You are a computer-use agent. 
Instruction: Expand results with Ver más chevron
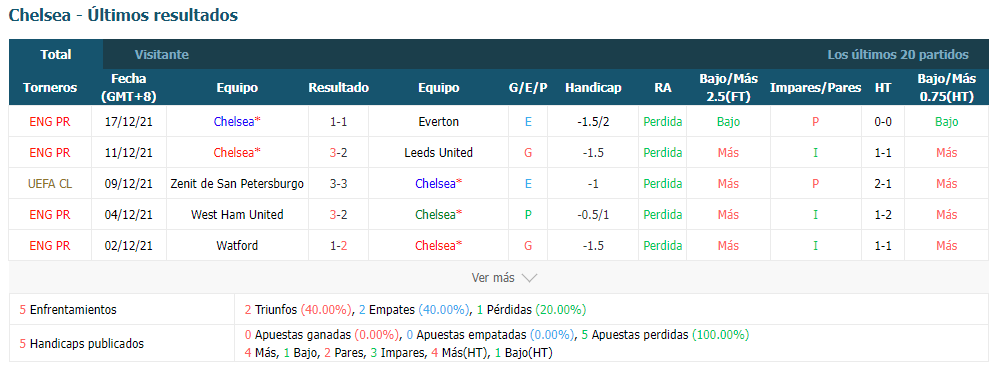[504, 278]
